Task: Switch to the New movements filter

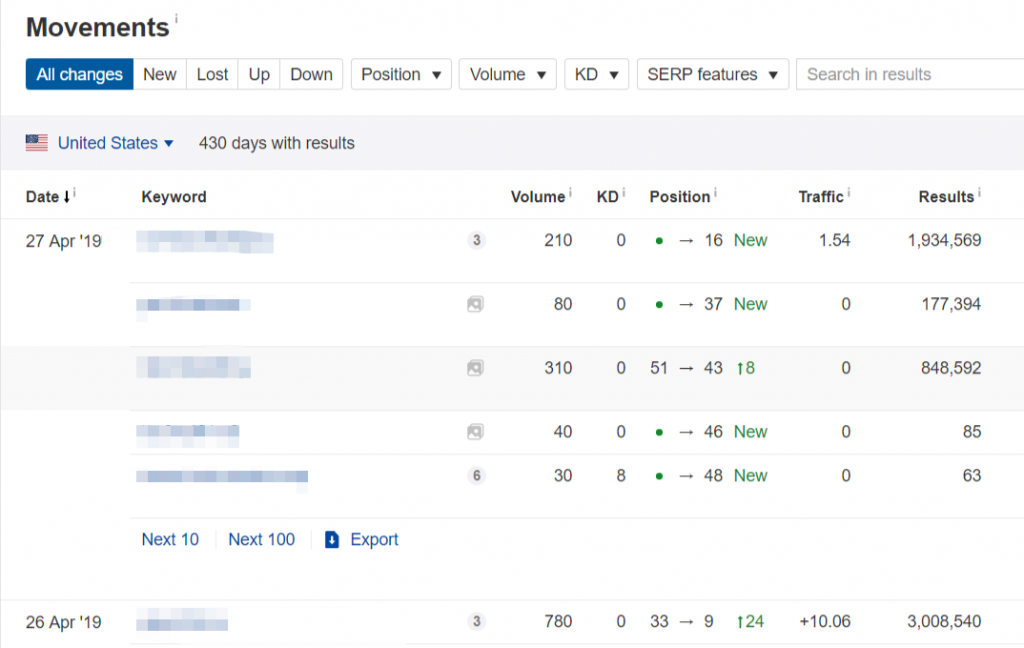Action: pos(160,74)
